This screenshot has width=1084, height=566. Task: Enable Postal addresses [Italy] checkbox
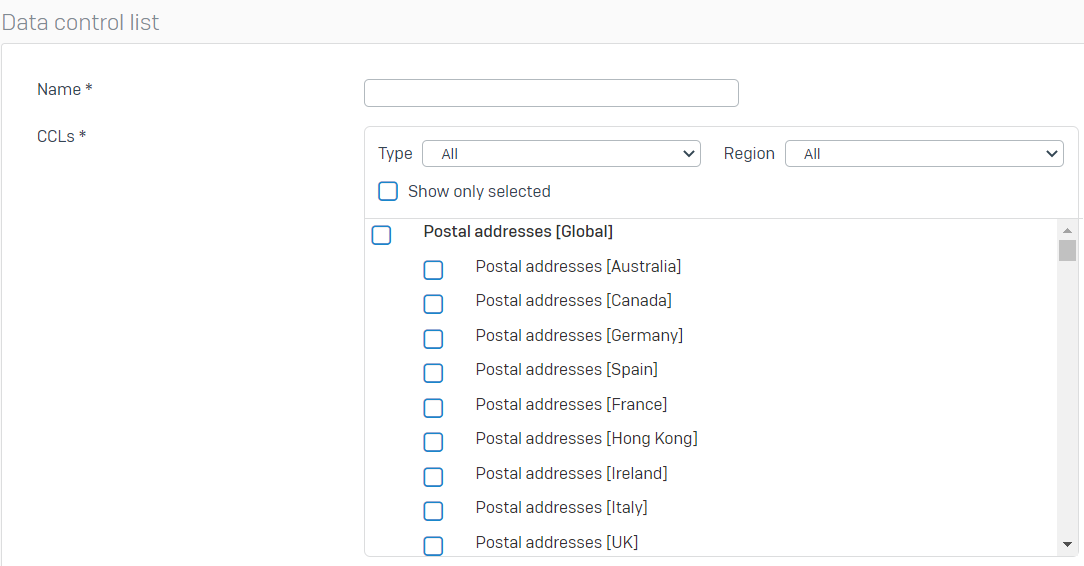click(433, 511)
